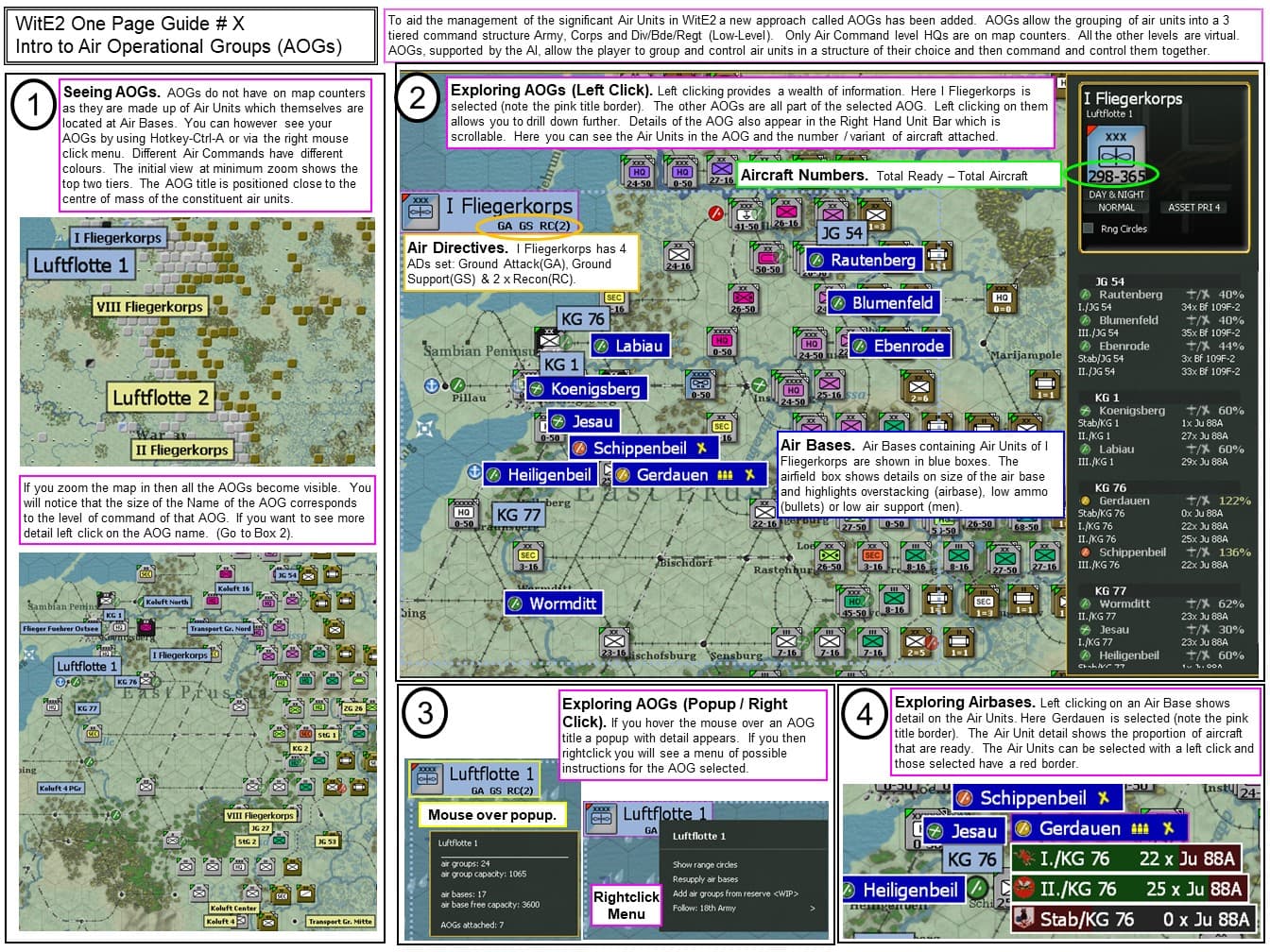Click the anchor icon left of the Heiligenbeil label in Box 2
This screenshot has height=952, width=1270.
pos(472,470)
